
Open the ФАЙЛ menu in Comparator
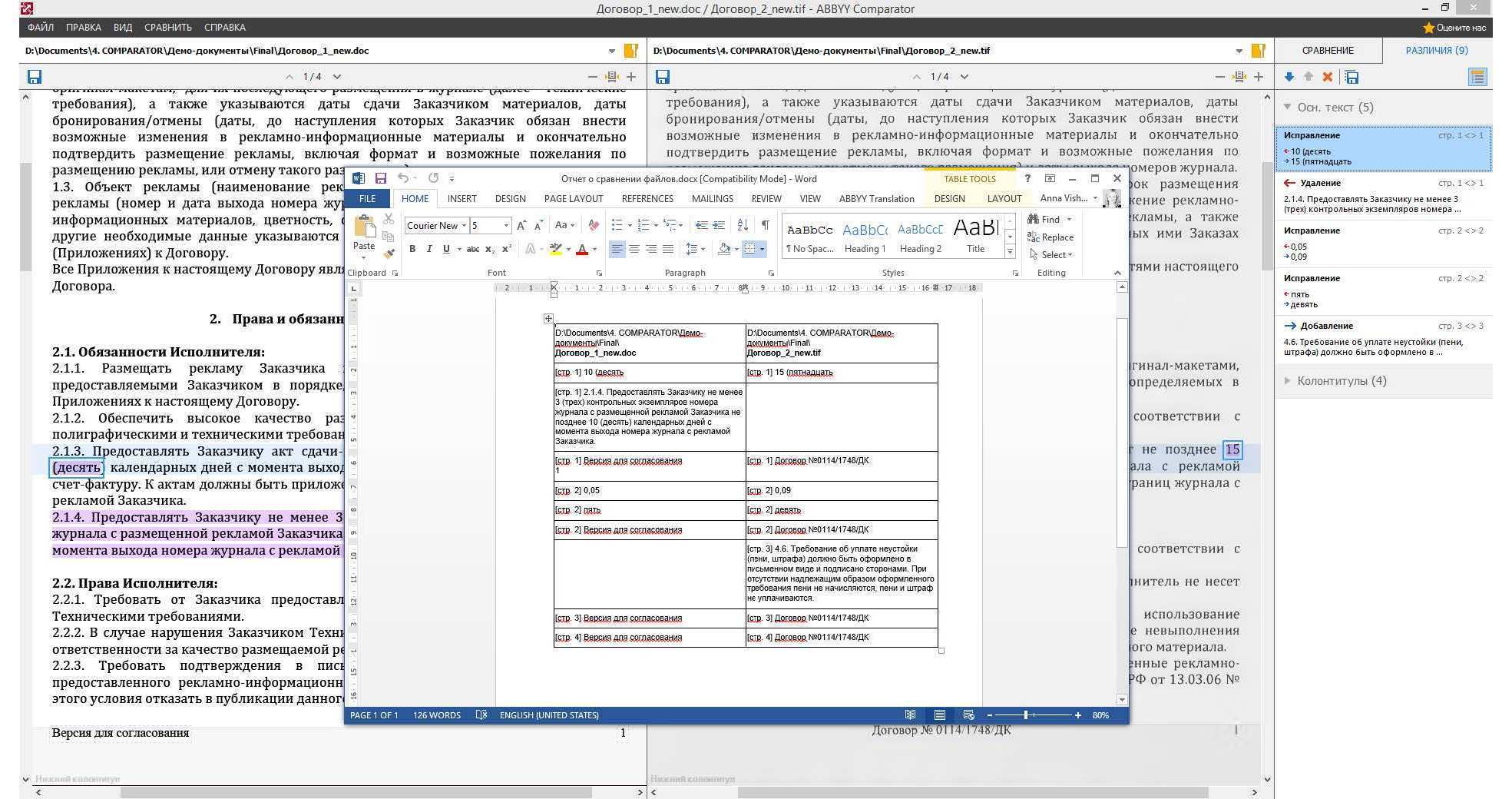click(41, 28)
